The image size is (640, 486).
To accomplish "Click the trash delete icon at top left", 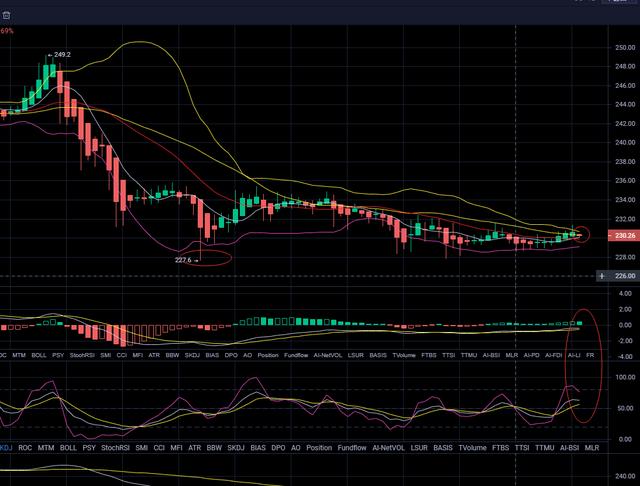I will tap(6, 17).
